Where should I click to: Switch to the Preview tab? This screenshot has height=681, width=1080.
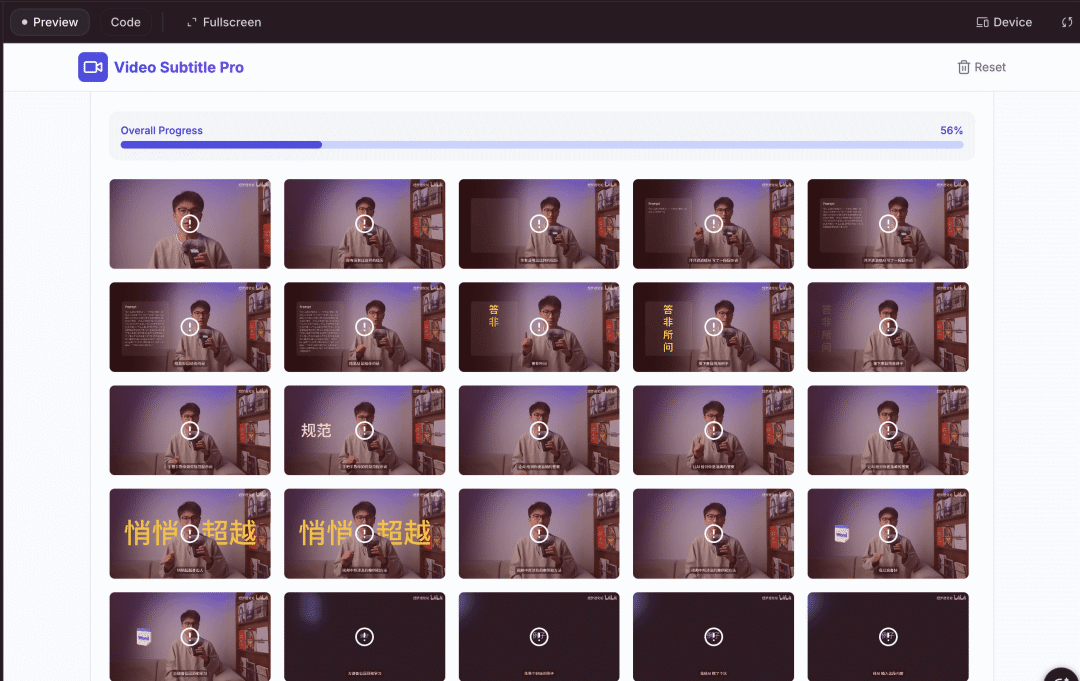(x=50, y=22)
